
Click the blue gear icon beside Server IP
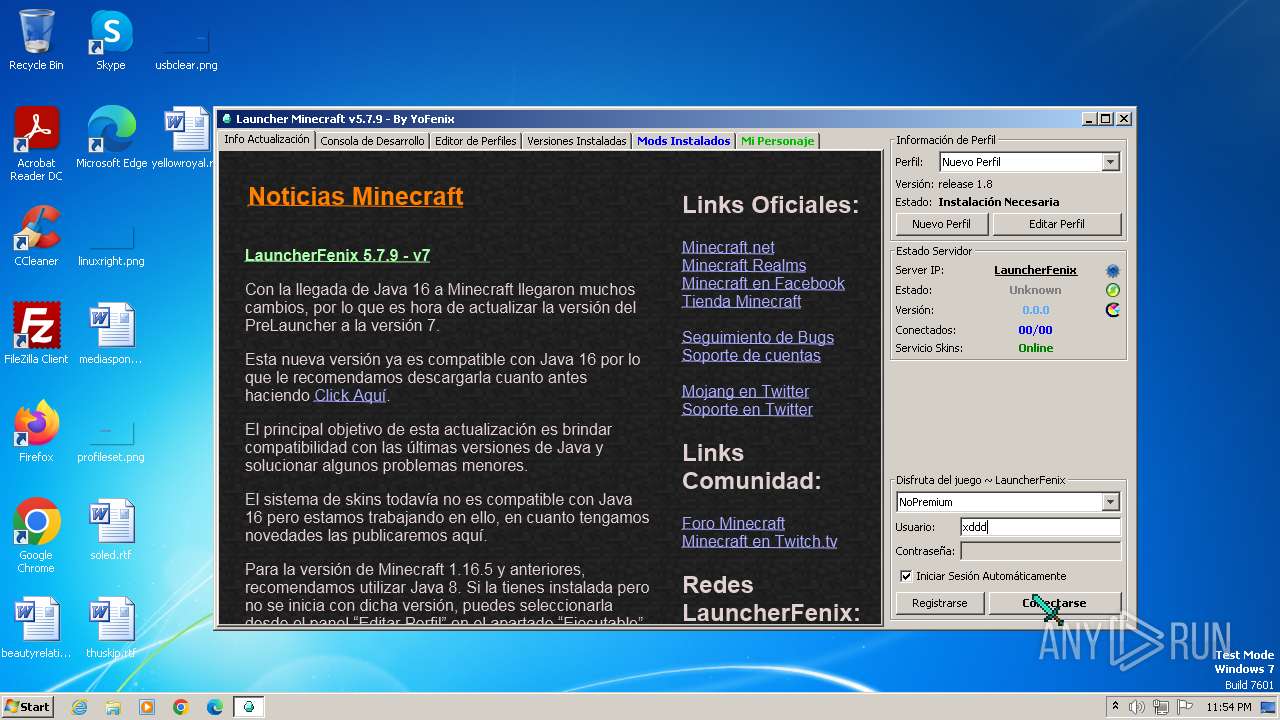click(x=1112, y=271)
